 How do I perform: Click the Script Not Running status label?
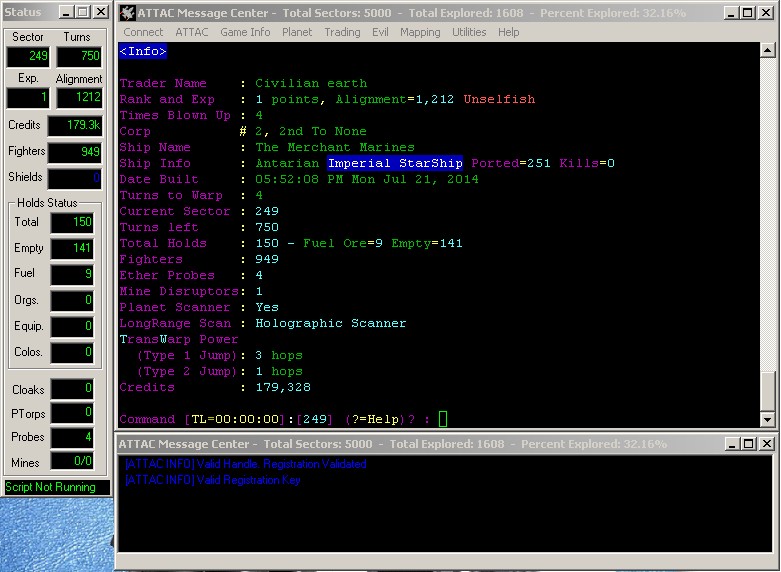click(57, 487)
